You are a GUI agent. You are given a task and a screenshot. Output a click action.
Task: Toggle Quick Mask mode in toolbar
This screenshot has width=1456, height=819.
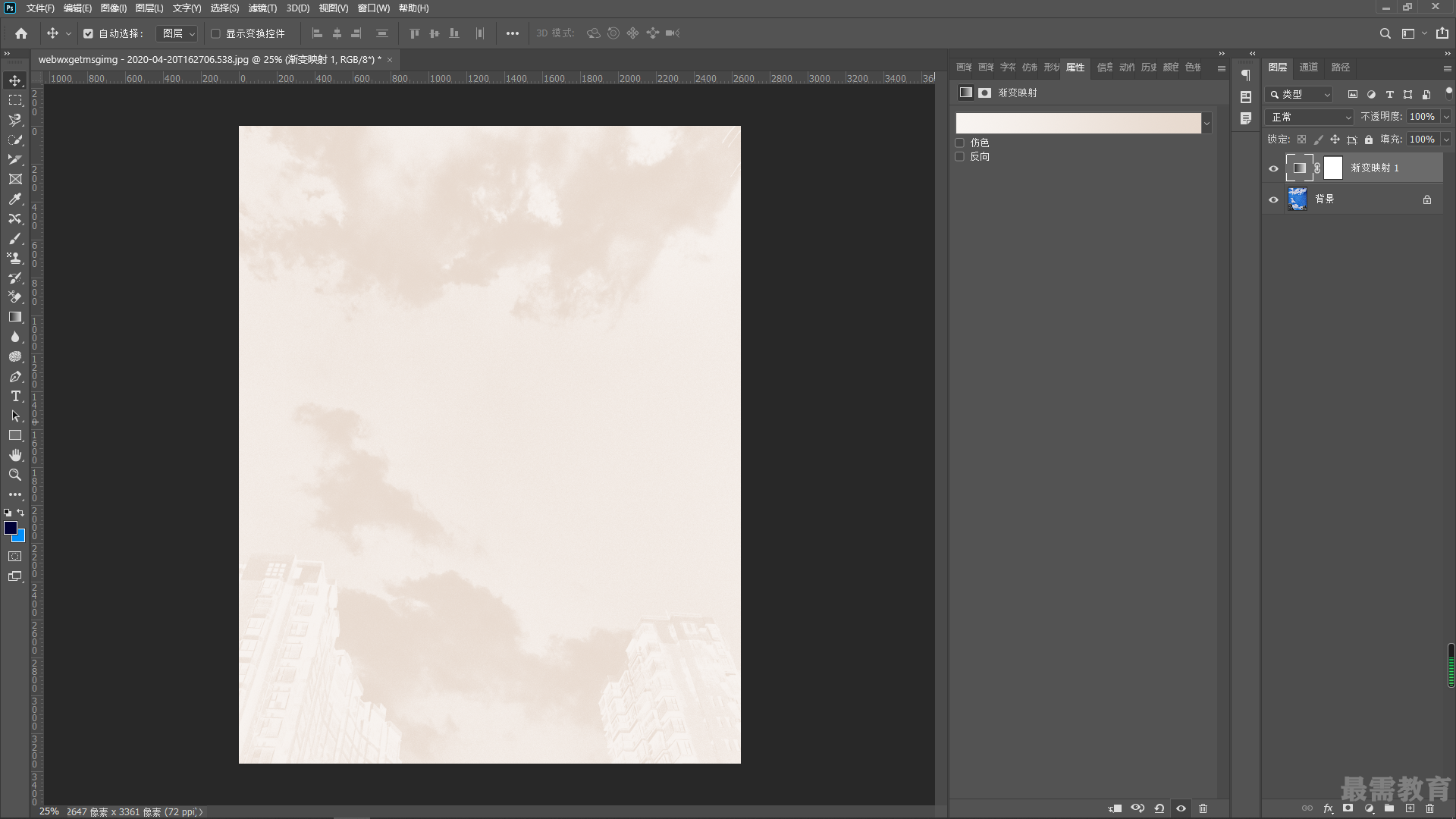point(15,557)
